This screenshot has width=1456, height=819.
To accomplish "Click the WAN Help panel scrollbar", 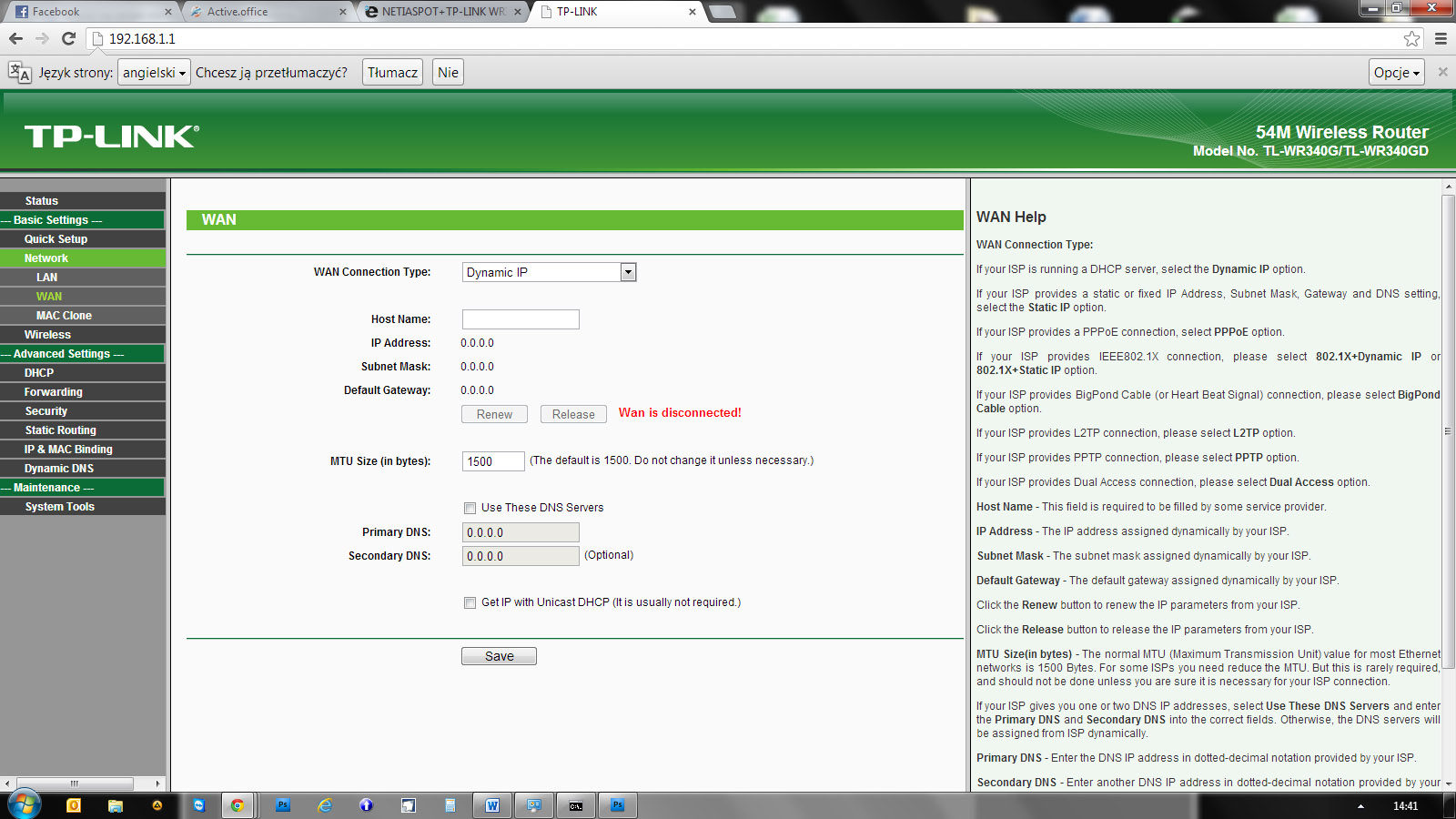I will [x=1448, y=432].
